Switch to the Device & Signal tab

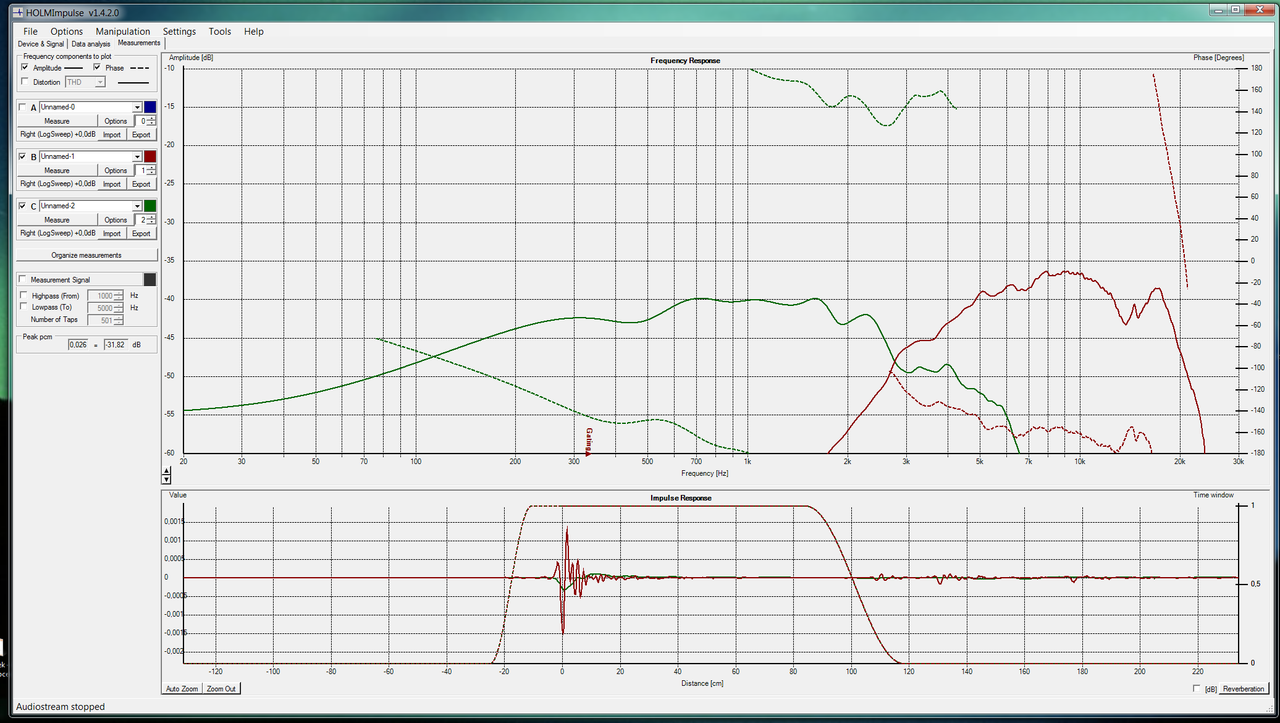(41, 44)
